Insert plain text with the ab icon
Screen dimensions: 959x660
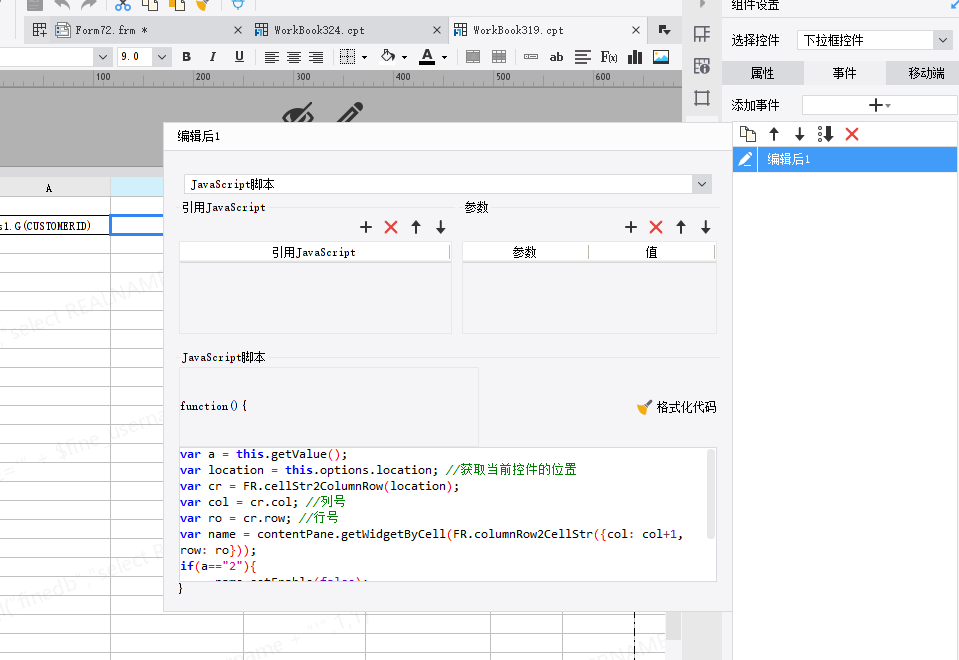pyautogui.click(x=556, y=57)
